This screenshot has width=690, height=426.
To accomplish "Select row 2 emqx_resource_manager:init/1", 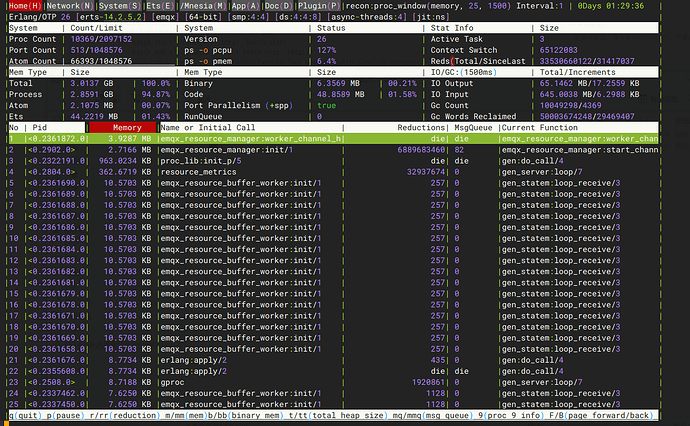I will 334,150.
